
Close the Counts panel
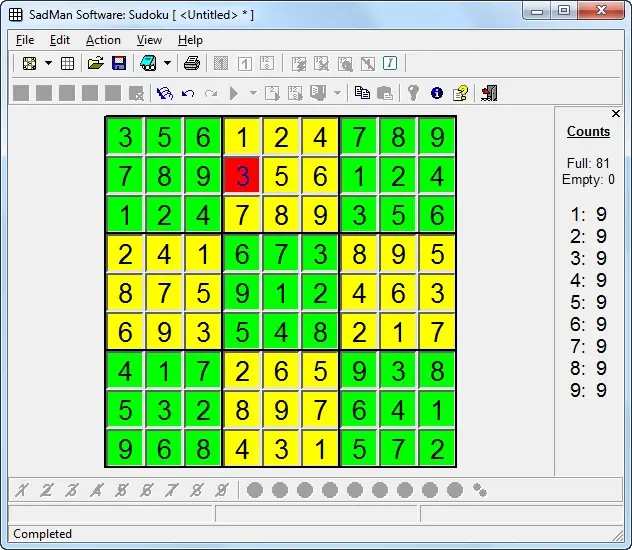[x=616, y=114]
